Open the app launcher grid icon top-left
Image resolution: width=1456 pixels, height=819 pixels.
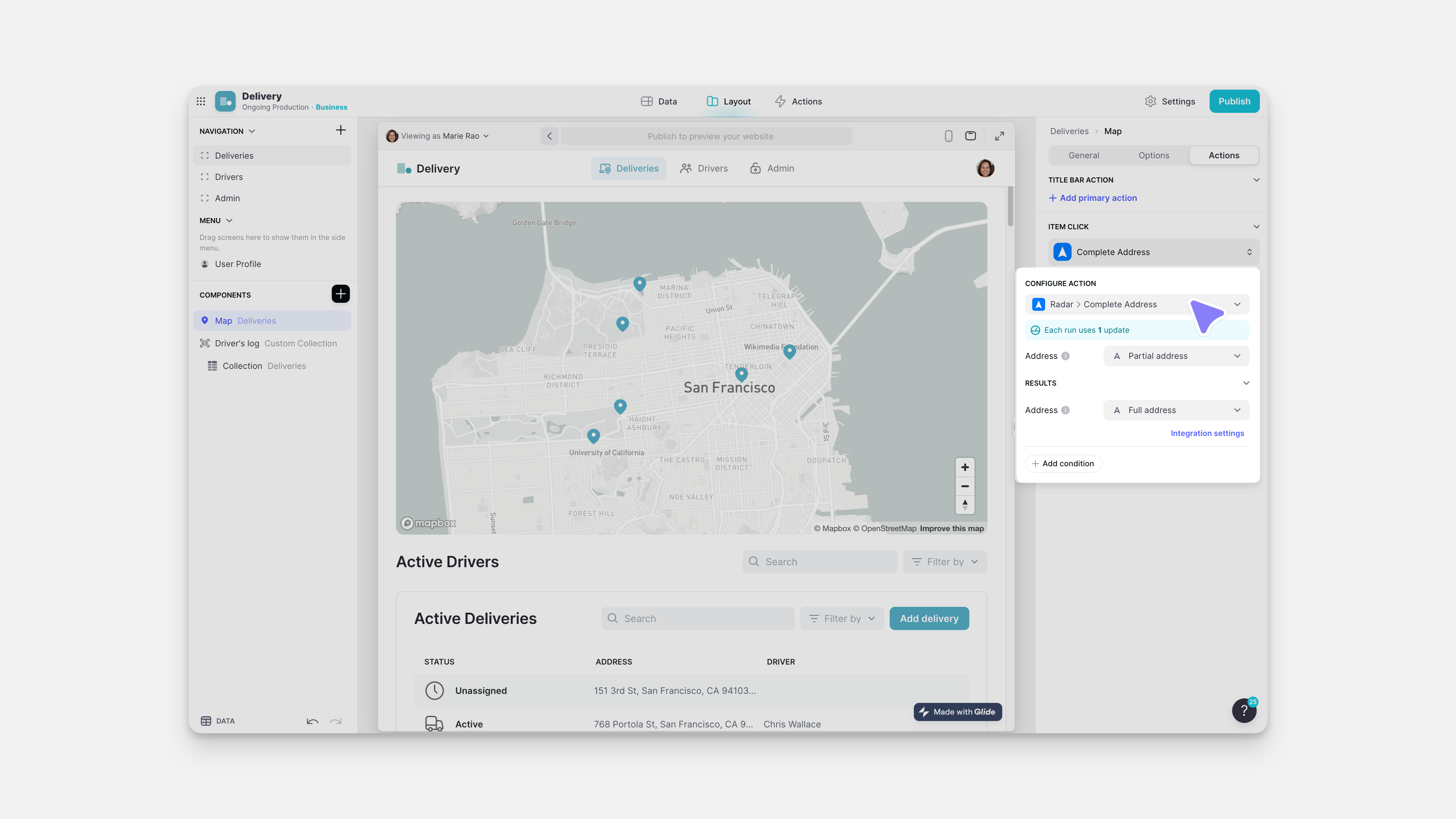201,101
